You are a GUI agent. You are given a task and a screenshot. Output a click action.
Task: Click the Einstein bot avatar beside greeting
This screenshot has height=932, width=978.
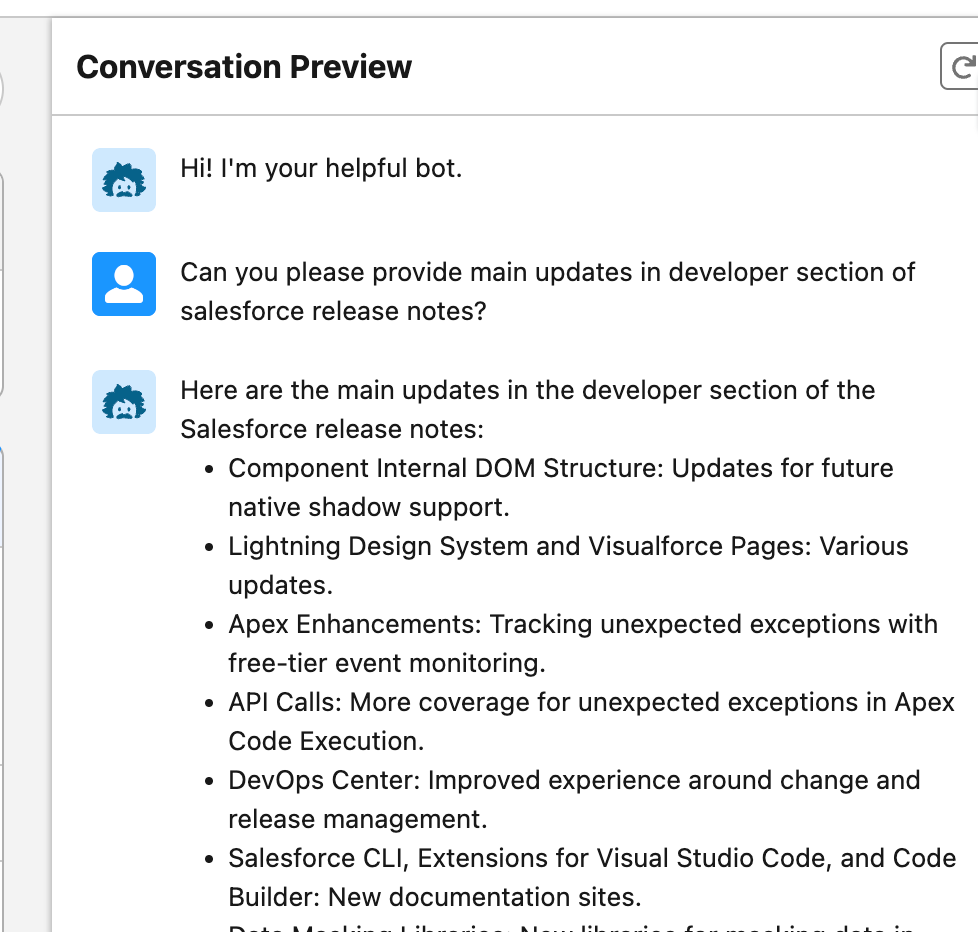(x=124, y=180)
